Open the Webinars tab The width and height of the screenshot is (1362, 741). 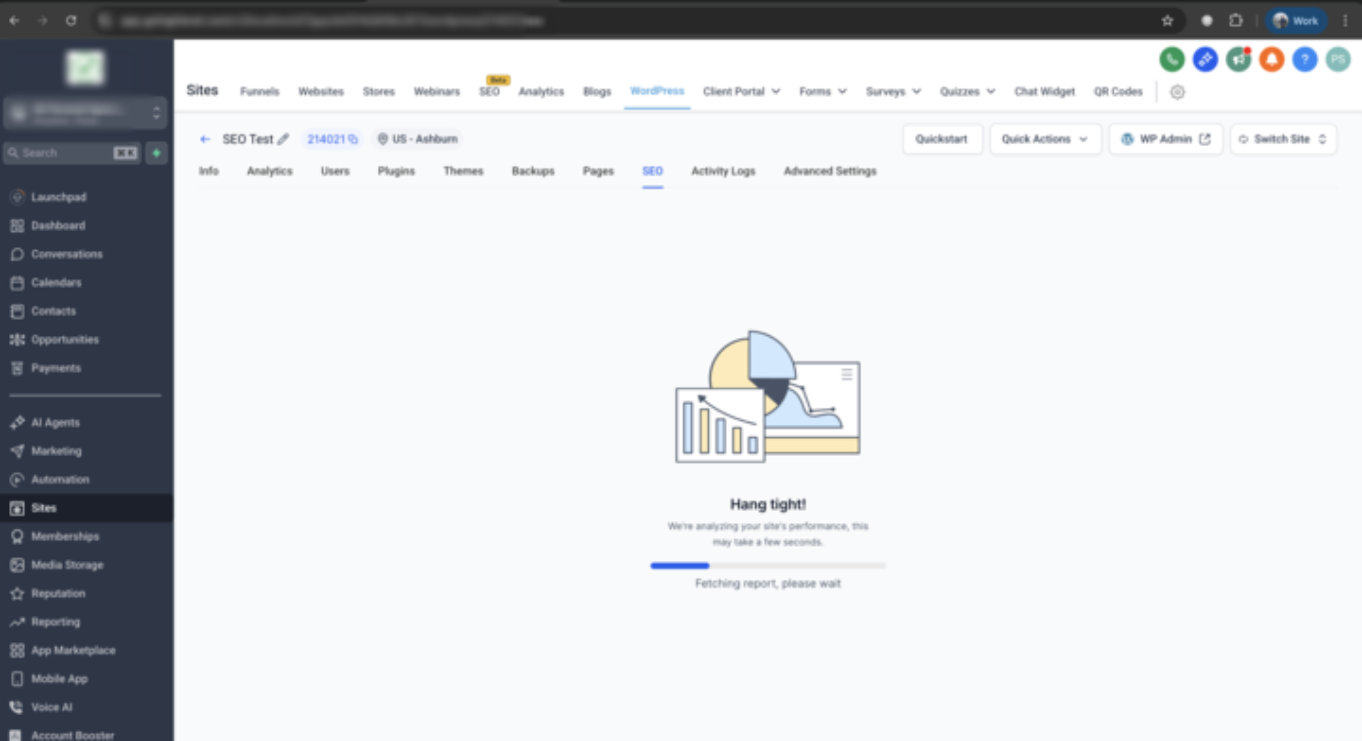[x=437, y=92]
